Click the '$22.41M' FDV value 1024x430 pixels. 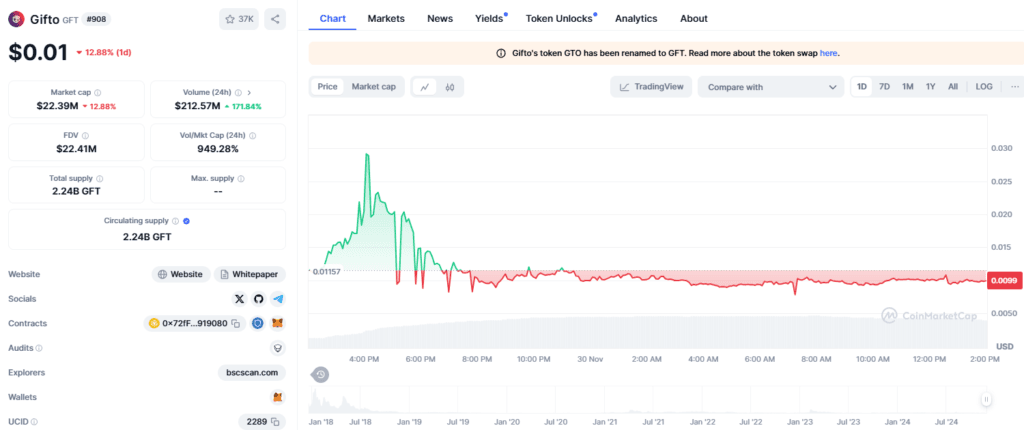[76, 148]
